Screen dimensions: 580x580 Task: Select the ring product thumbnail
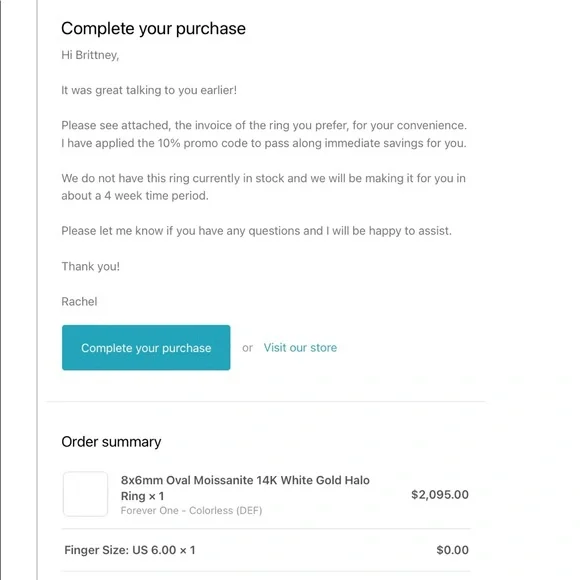click(x=85, y=494)
